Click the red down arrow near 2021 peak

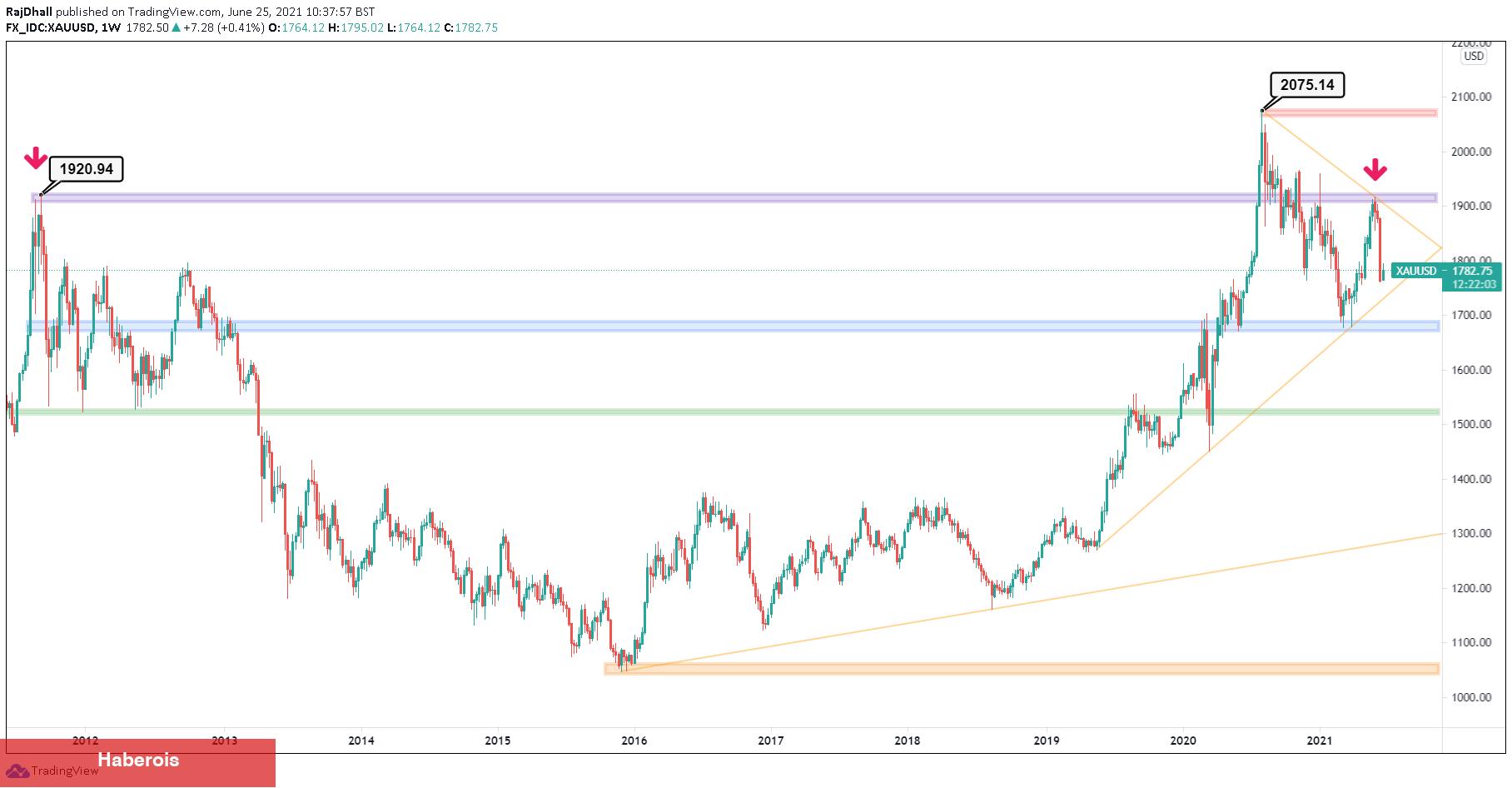coord(1375,170)
